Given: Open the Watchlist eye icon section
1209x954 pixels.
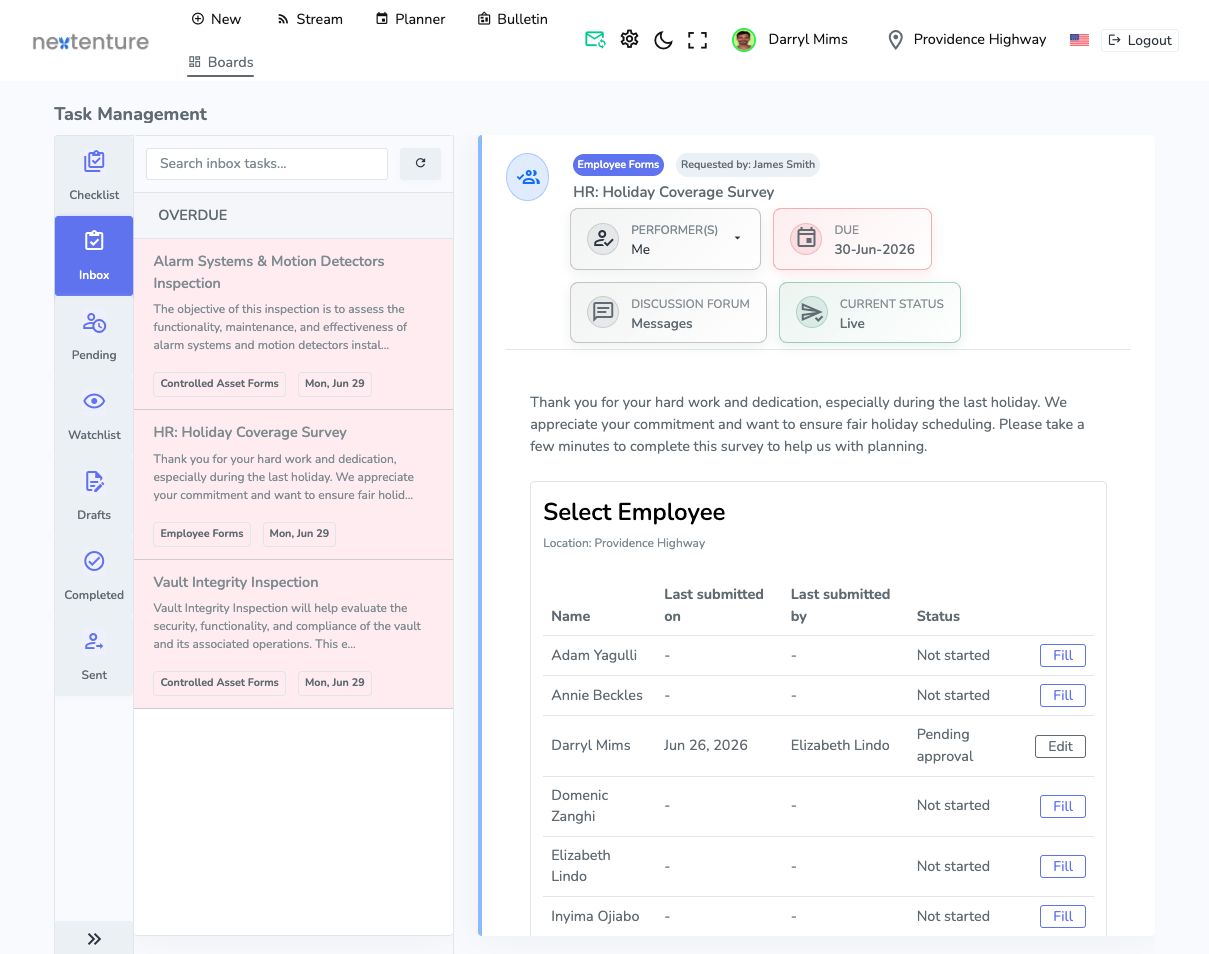Looking at the screenshot, I should point(94,401).
